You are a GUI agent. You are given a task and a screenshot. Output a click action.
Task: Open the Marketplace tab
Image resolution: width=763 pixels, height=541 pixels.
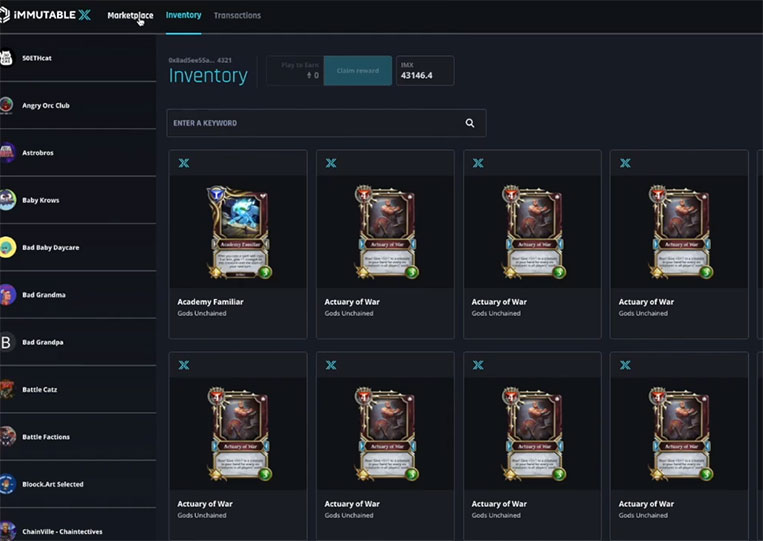coord(130,16)
